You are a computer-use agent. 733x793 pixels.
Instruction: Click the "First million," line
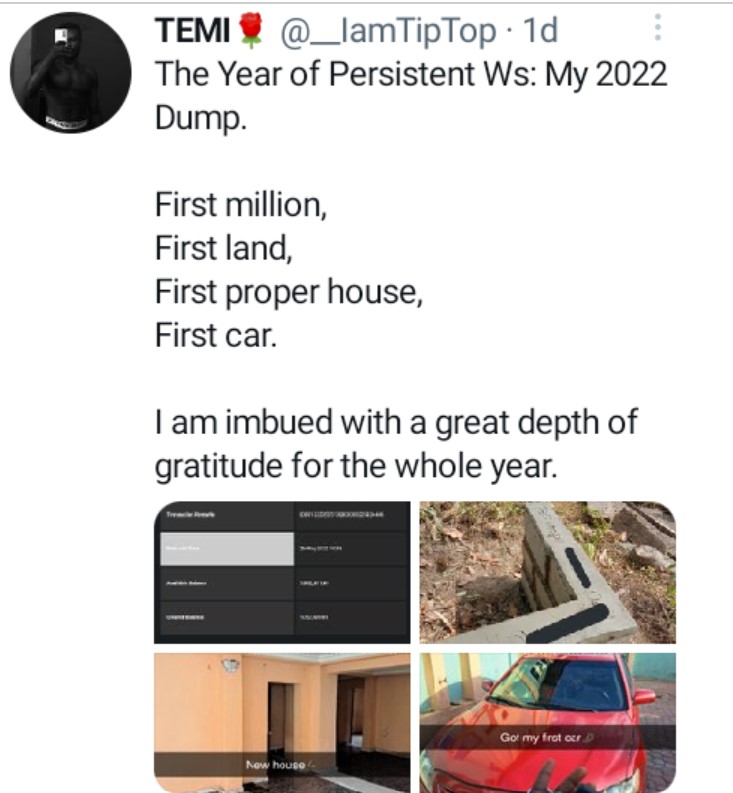[x=241, y=206]
